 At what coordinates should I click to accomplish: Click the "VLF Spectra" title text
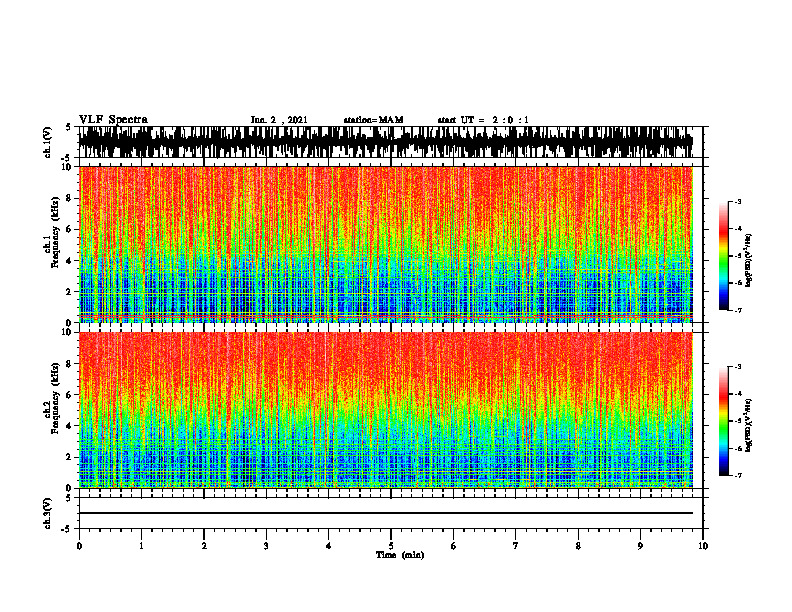pyautogui.click(x=113, y=120)
